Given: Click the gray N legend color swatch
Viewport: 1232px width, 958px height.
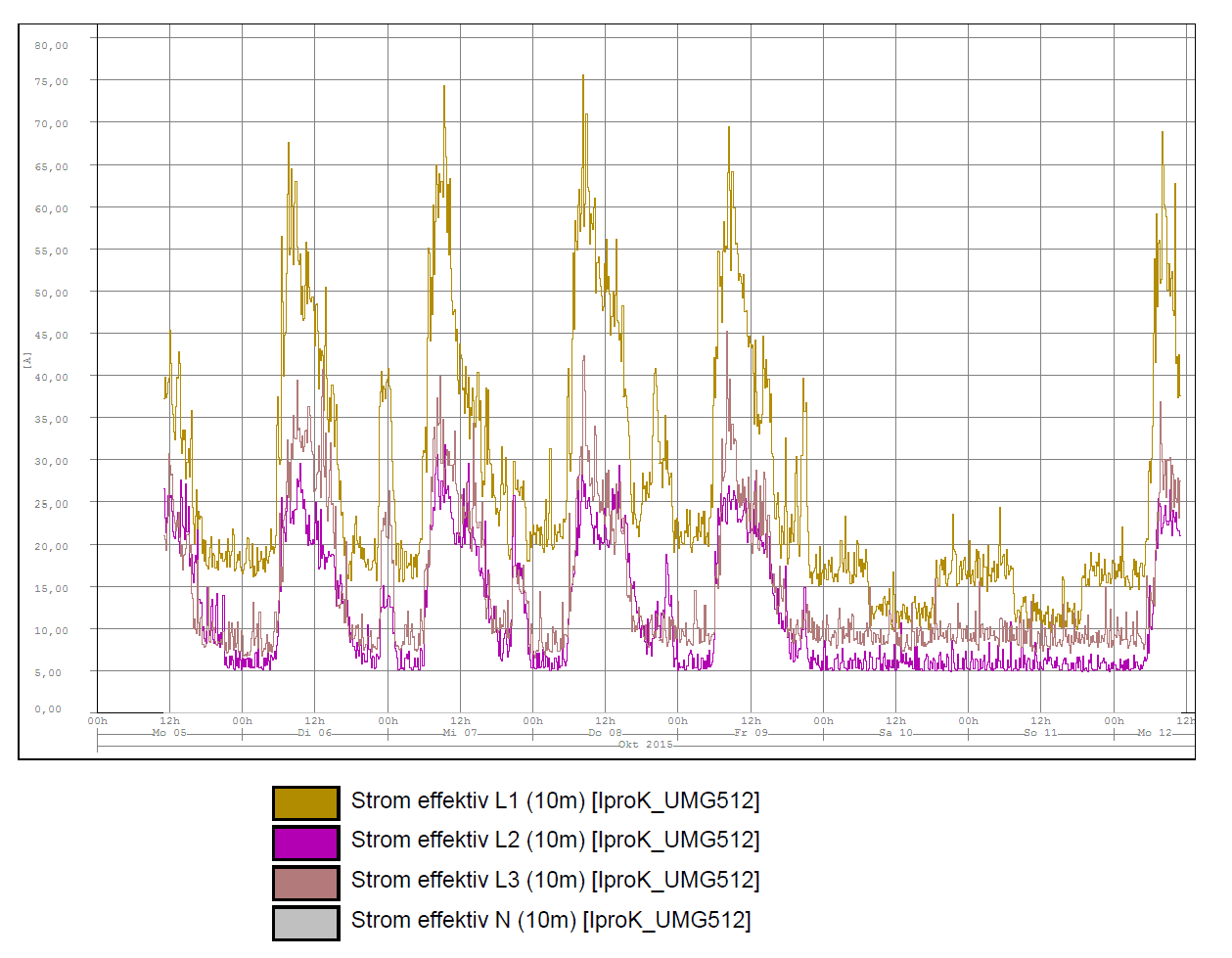Looking at the screenshot, I should 305,923.
